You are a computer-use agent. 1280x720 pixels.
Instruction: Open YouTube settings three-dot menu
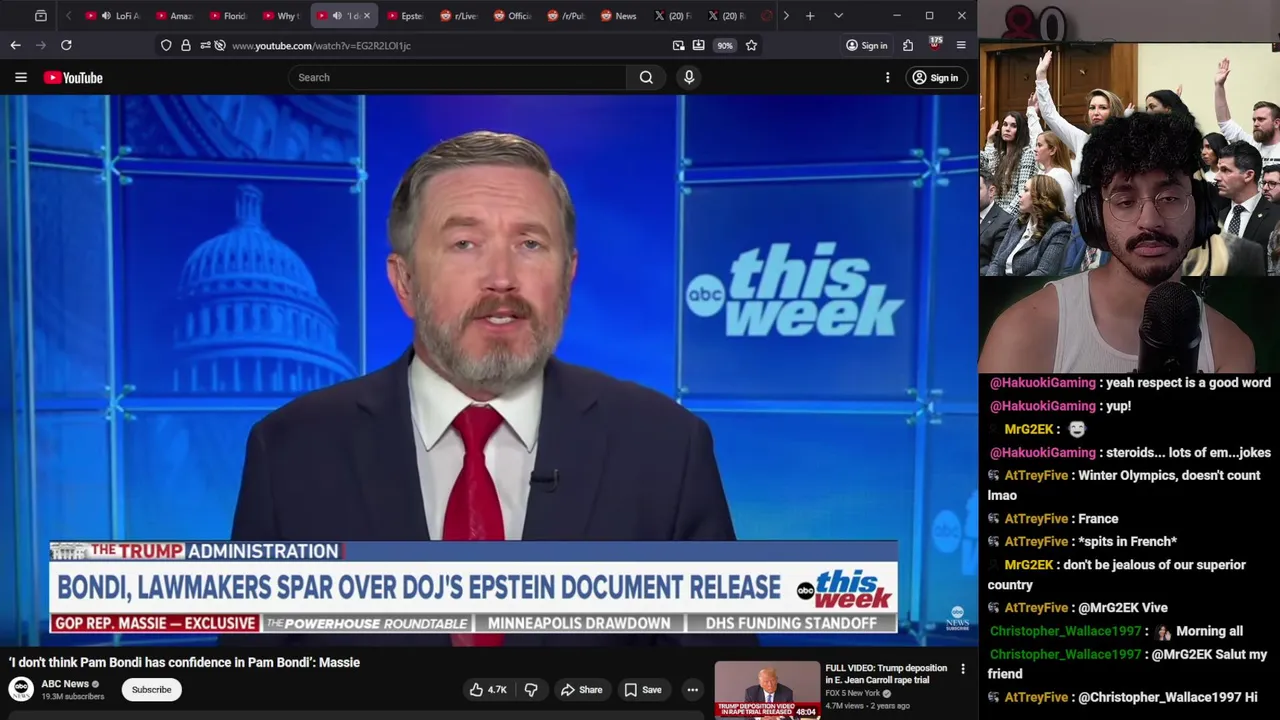[887, 77]
